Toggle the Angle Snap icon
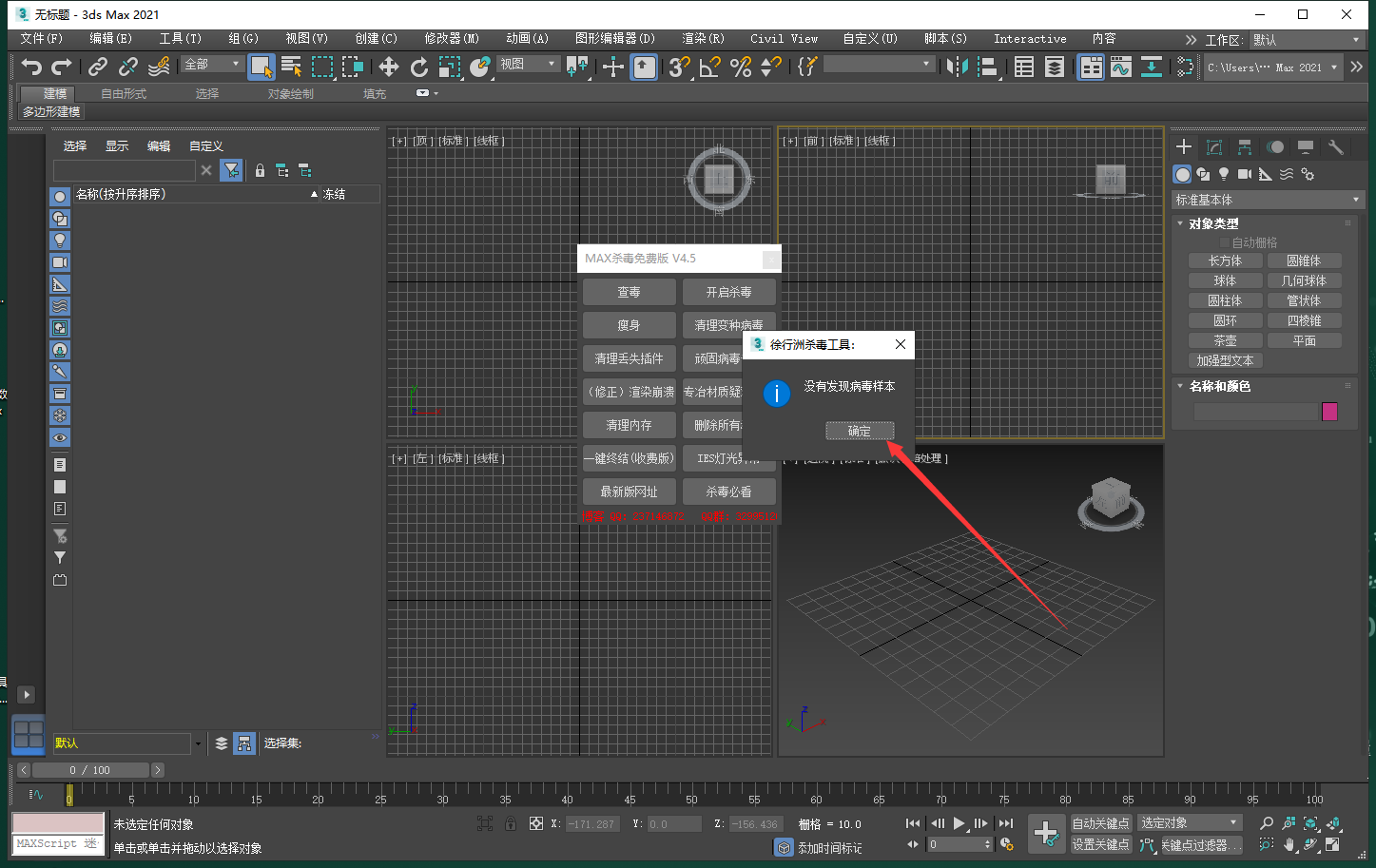Image resolution: width=1376 pixels, height=868 pixels. point(710,67)
